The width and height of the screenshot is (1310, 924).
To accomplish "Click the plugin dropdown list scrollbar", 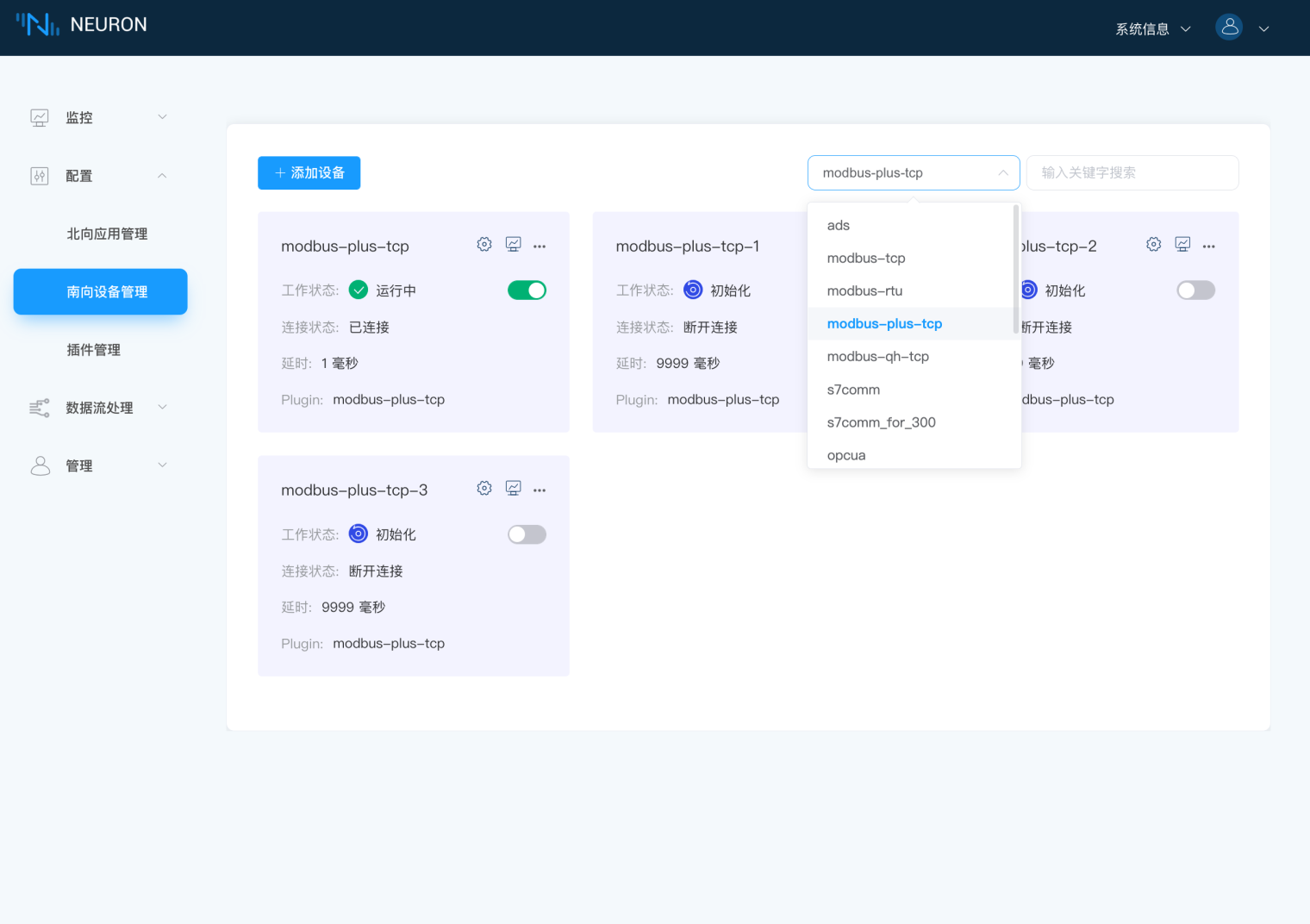I will 1017,269.
